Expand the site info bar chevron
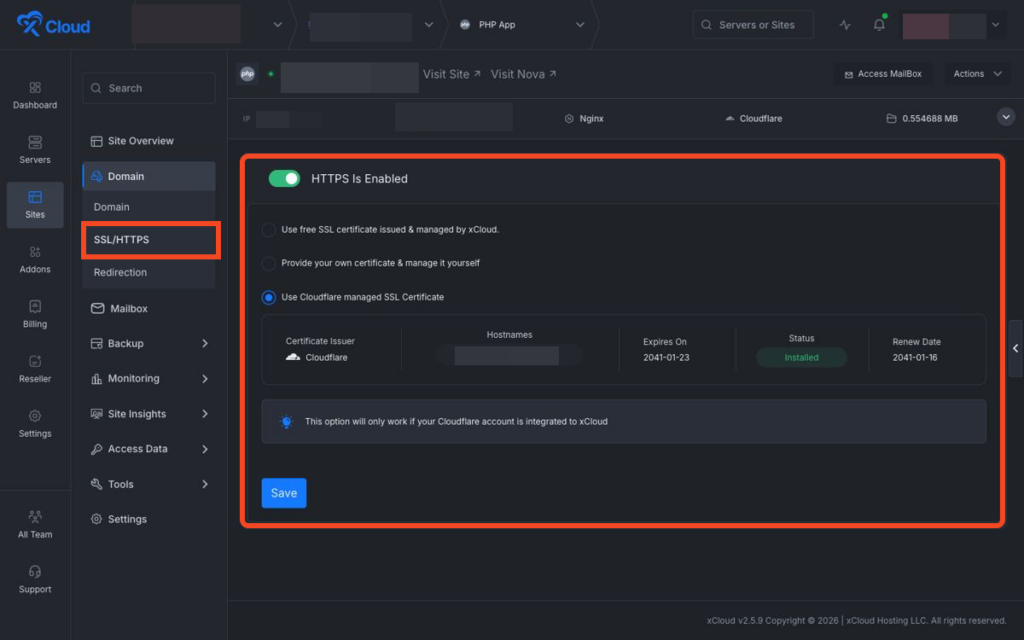The image size is (1024, 640). [1006, 118]
